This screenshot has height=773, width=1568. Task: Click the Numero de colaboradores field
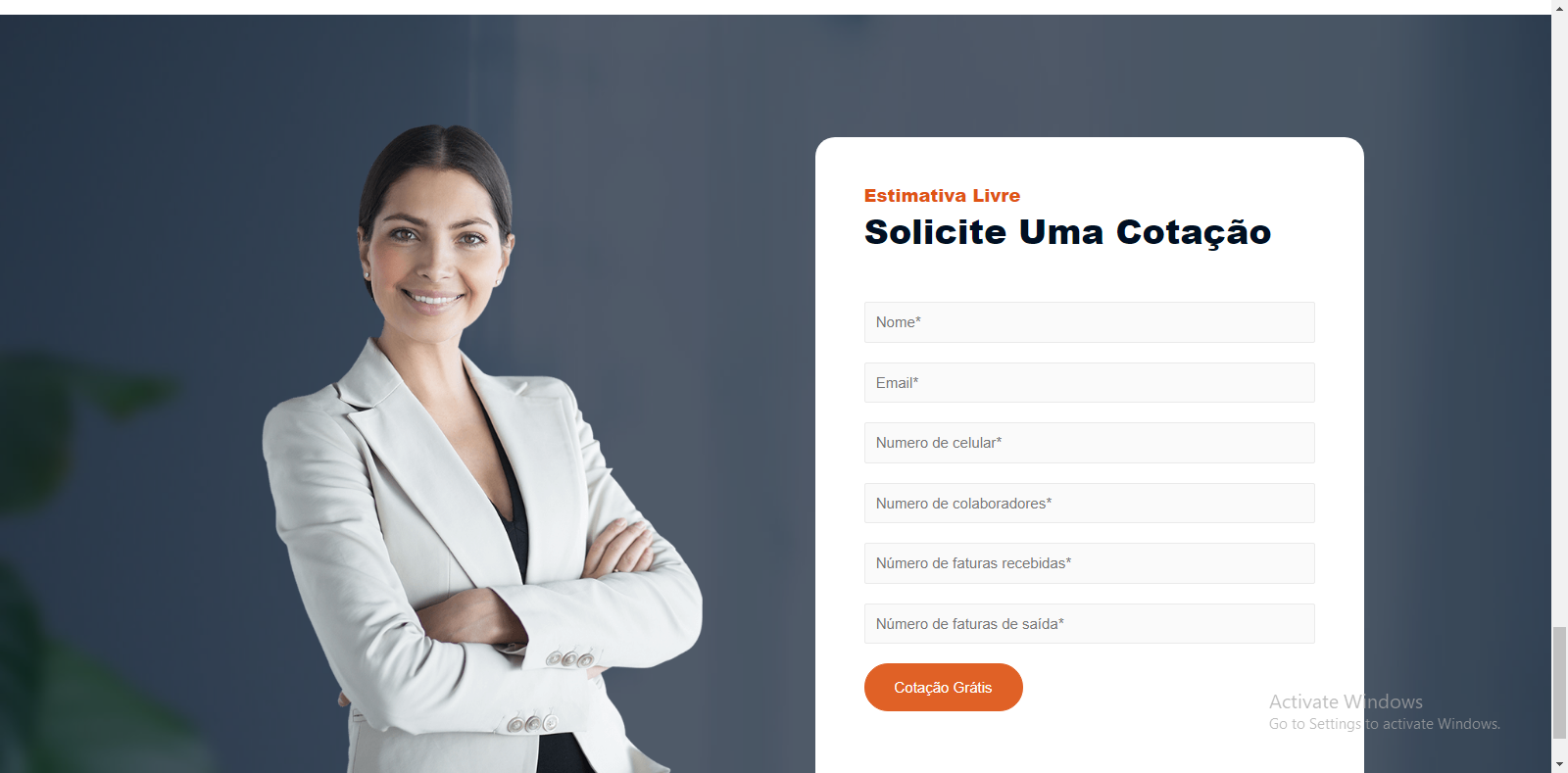pos(1089,504)
